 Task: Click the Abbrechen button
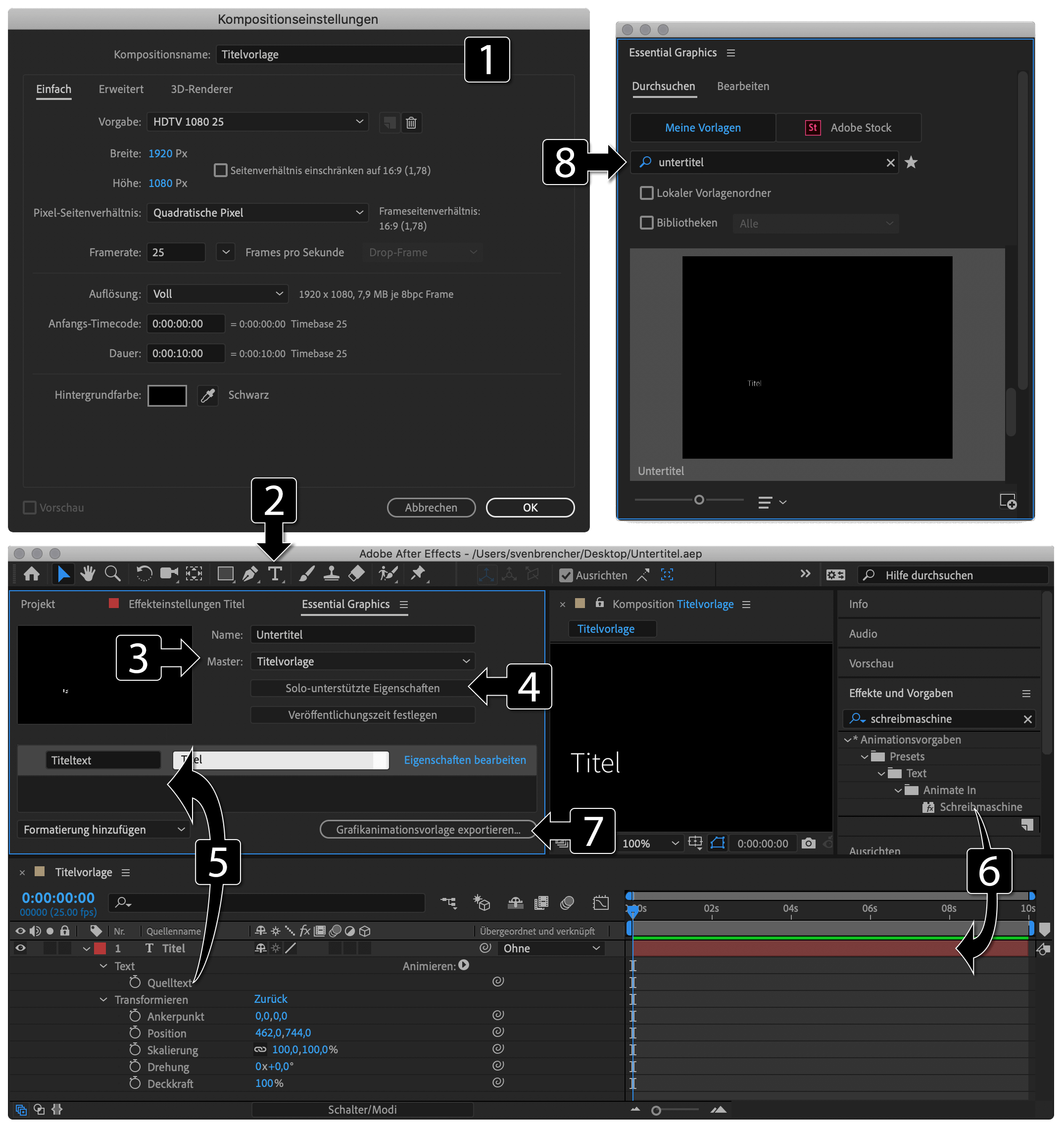[x=431, y=508]
